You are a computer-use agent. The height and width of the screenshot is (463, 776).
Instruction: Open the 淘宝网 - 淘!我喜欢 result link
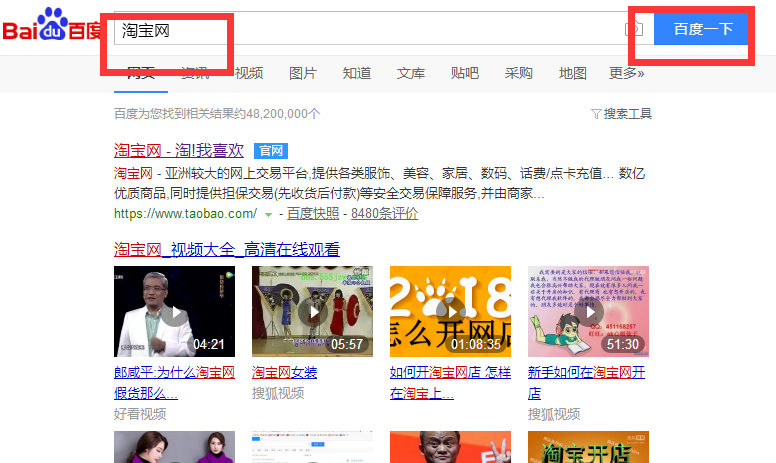coord(179,150)
